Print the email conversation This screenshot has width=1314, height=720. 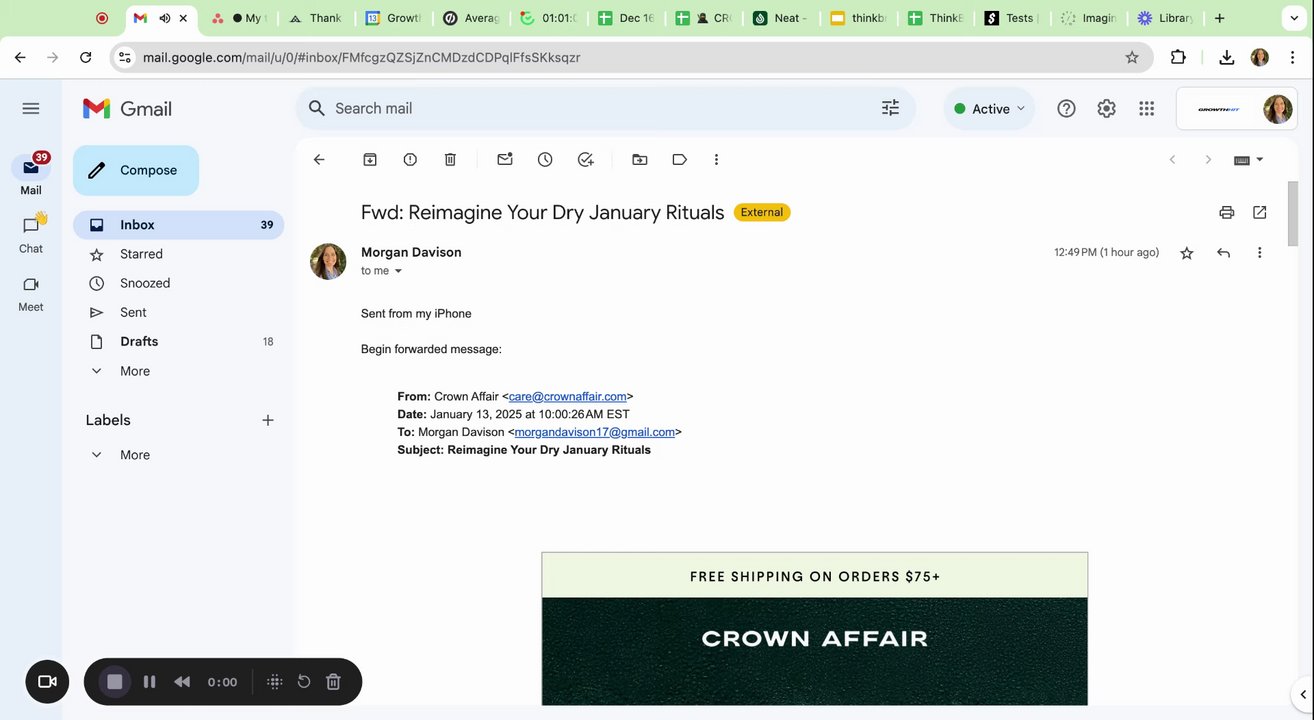[1226, 212]
